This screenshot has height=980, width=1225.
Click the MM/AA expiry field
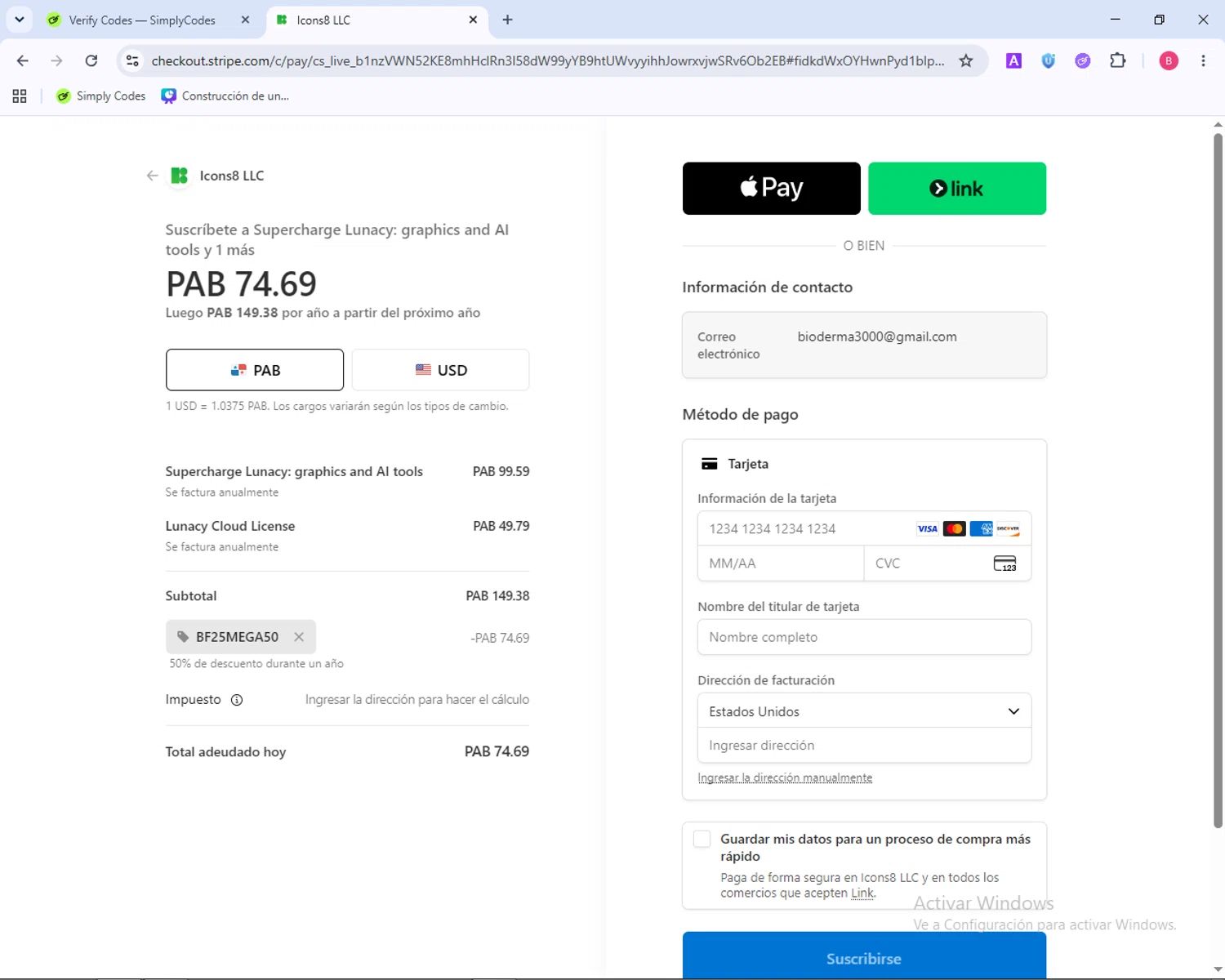pos(781,563)
